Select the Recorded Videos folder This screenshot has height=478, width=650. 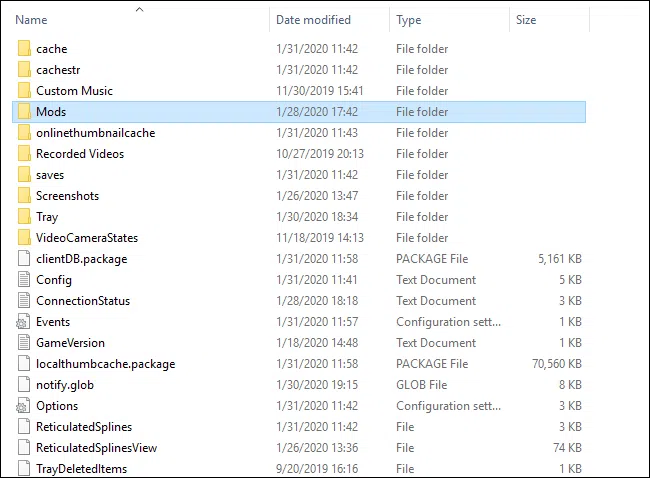click(80, 154)
